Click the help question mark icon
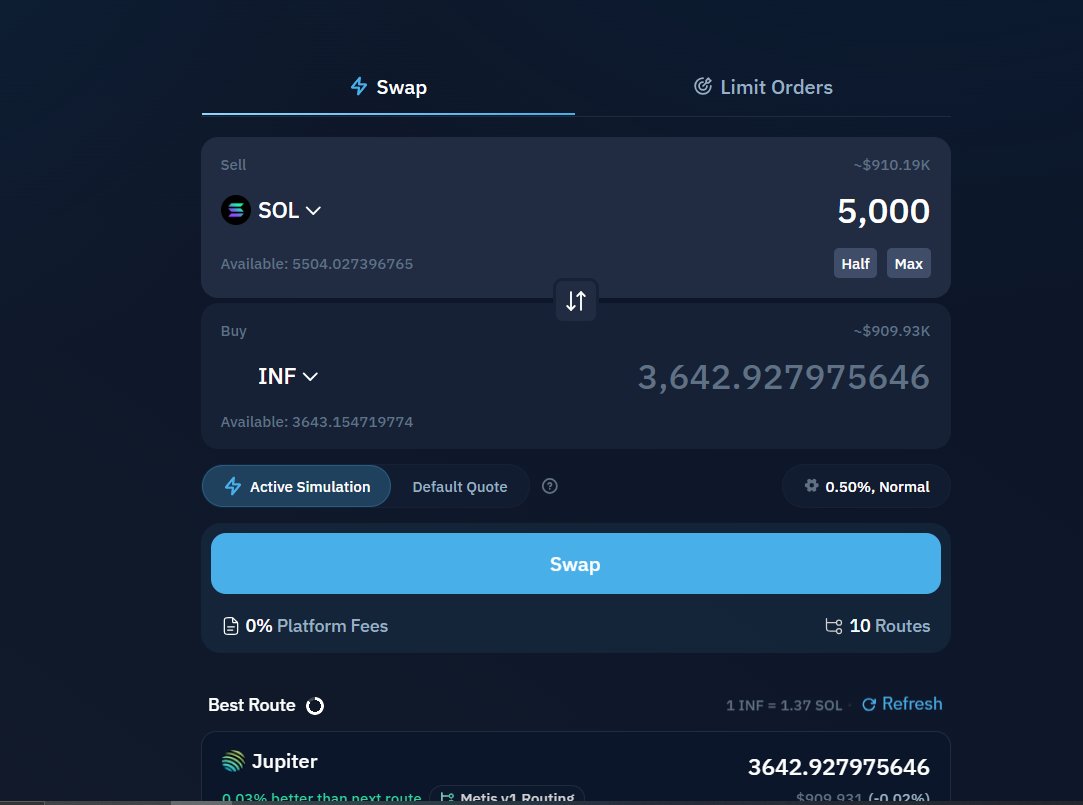 [x=549, y=486]
